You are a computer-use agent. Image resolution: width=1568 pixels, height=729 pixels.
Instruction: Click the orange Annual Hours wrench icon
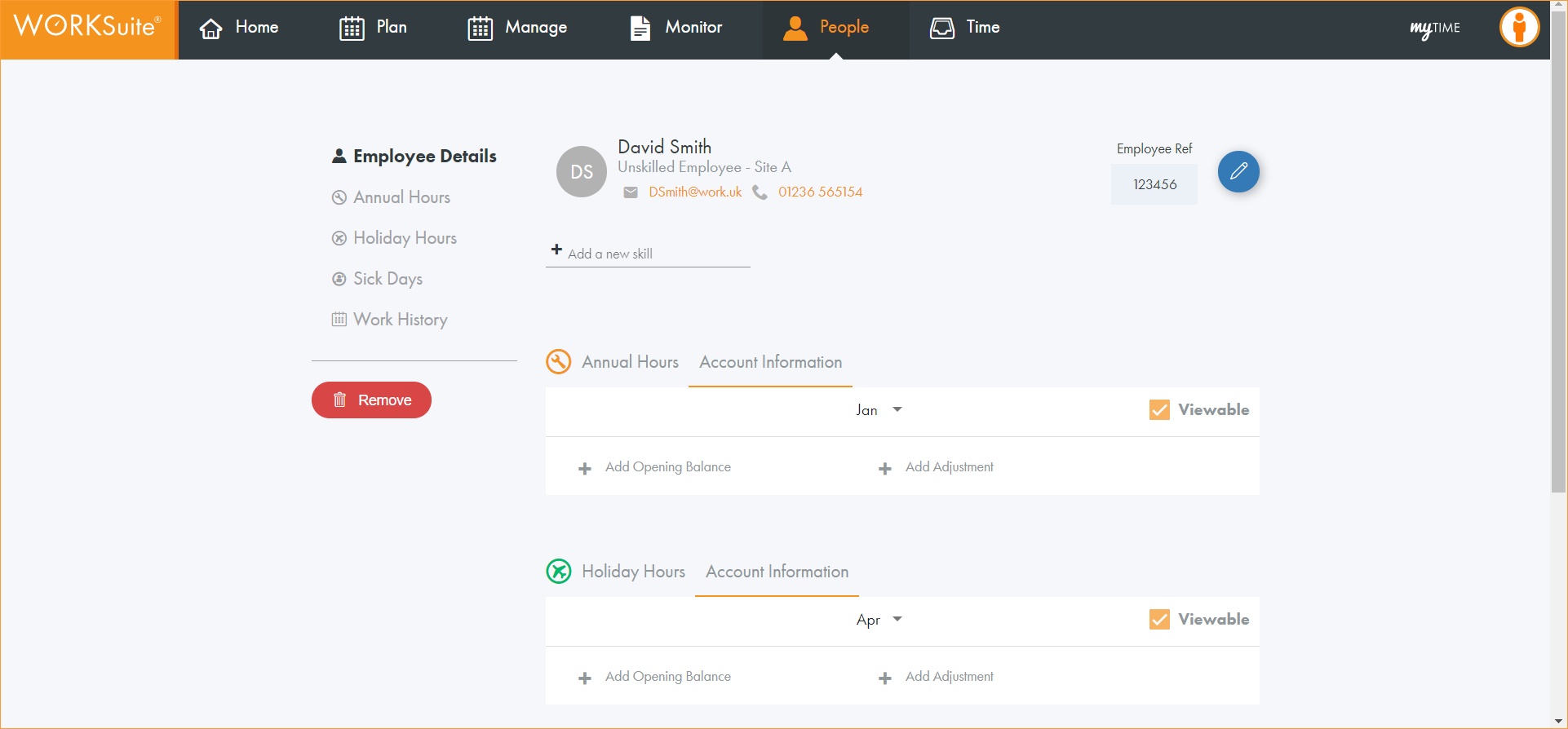(x=559, y=362)
